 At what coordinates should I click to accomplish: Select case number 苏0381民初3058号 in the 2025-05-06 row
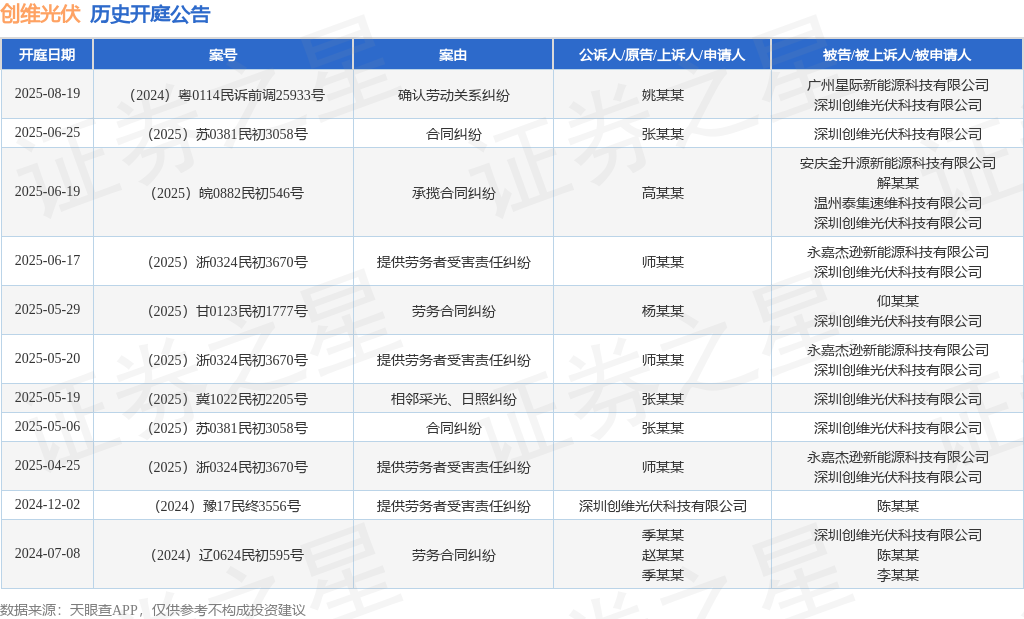point(251,428)
